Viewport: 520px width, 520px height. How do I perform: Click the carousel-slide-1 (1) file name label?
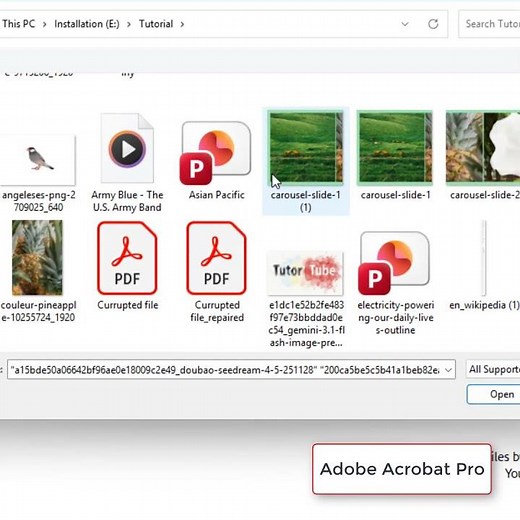coord(306,201)
